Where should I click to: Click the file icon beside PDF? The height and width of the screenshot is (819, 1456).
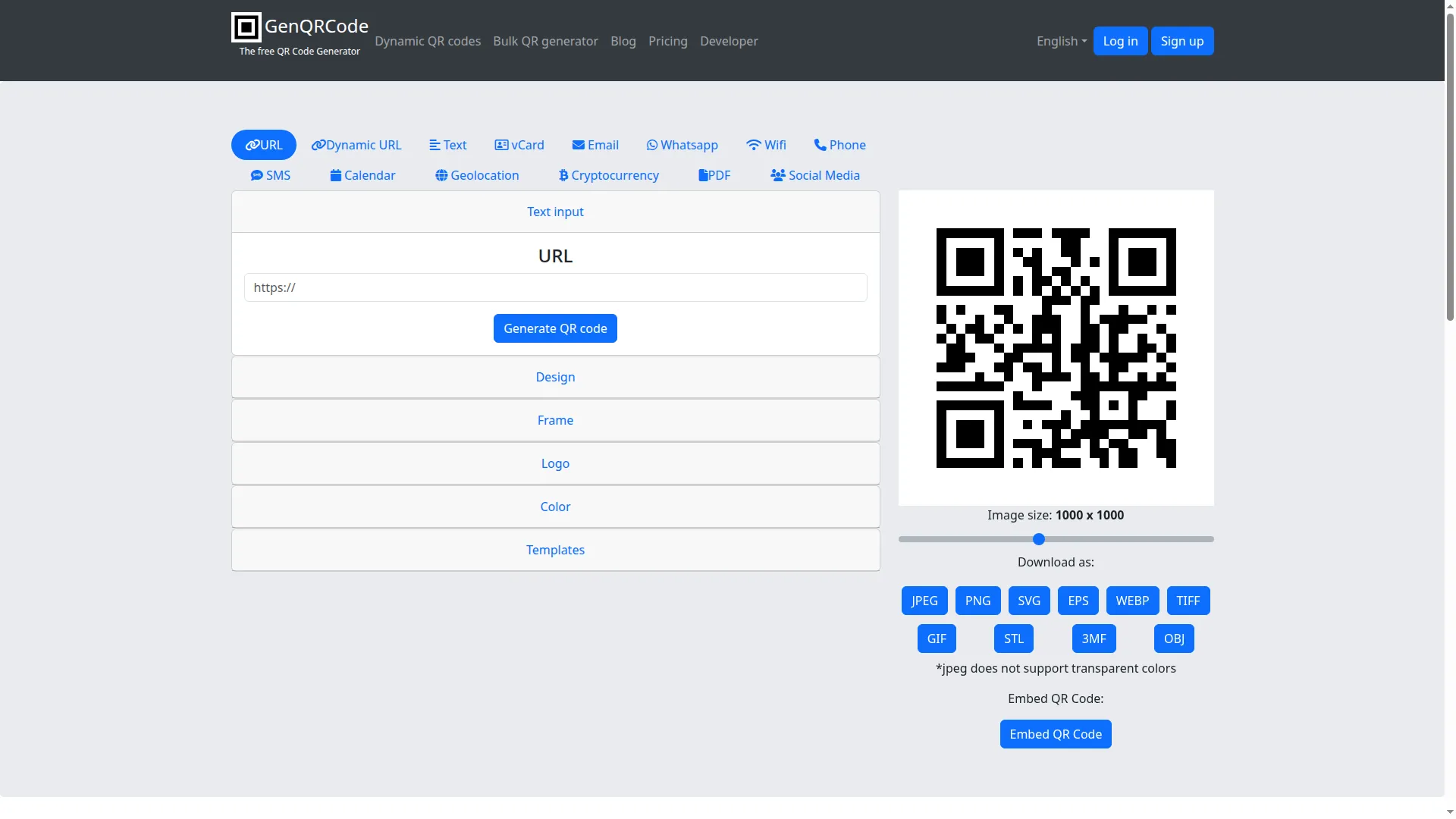tap(703, 175)
